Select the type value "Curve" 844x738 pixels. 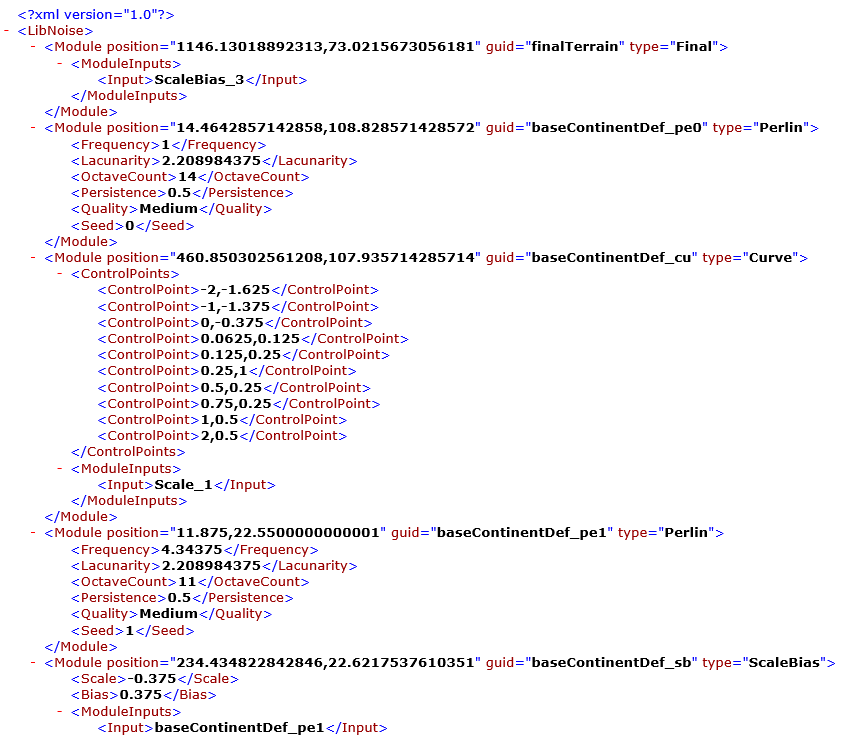pyautogui.click(x=771, y=257)
